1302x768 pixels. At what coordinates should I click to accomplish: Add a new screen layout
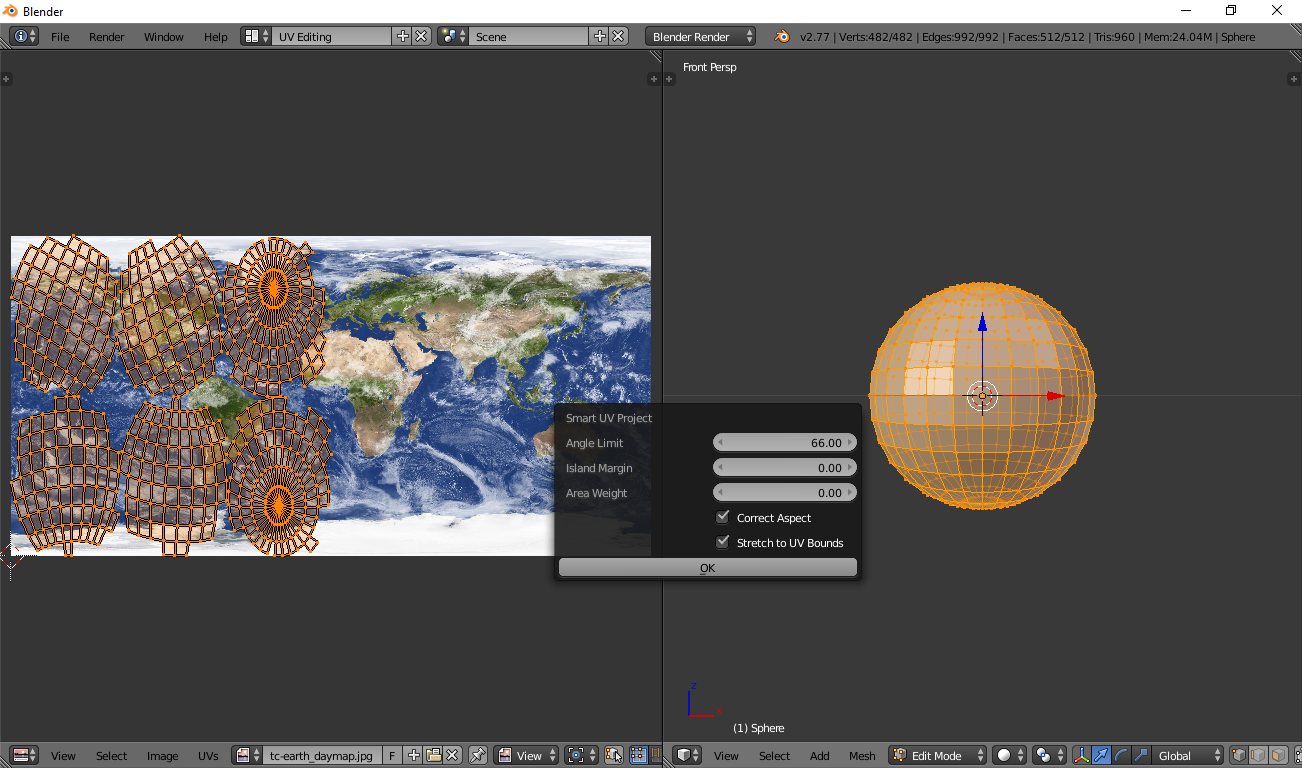tap(403, 36)
